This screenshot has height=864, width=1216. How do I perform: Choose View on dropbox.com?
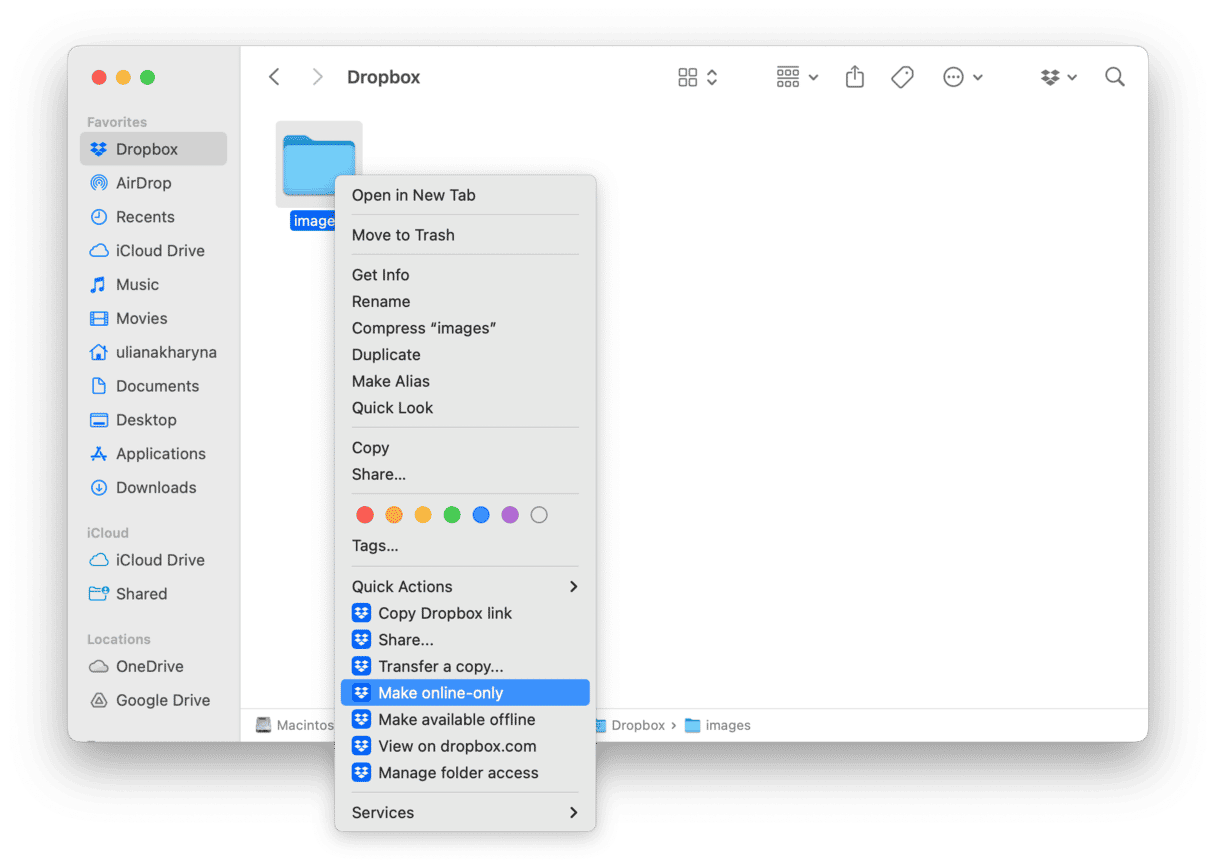(465, 746)
